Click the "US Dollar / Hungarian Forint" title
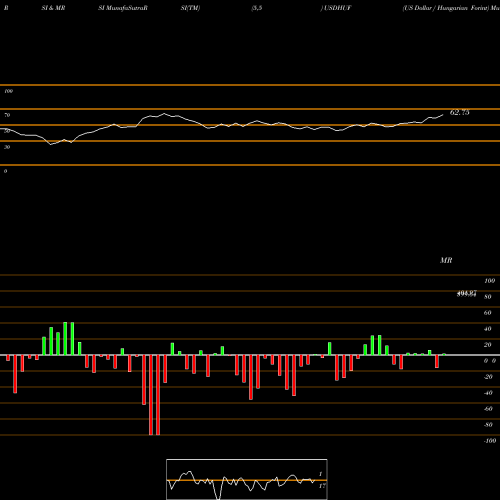This screenshot has height=500, width=500. click(x=445, y=8)
